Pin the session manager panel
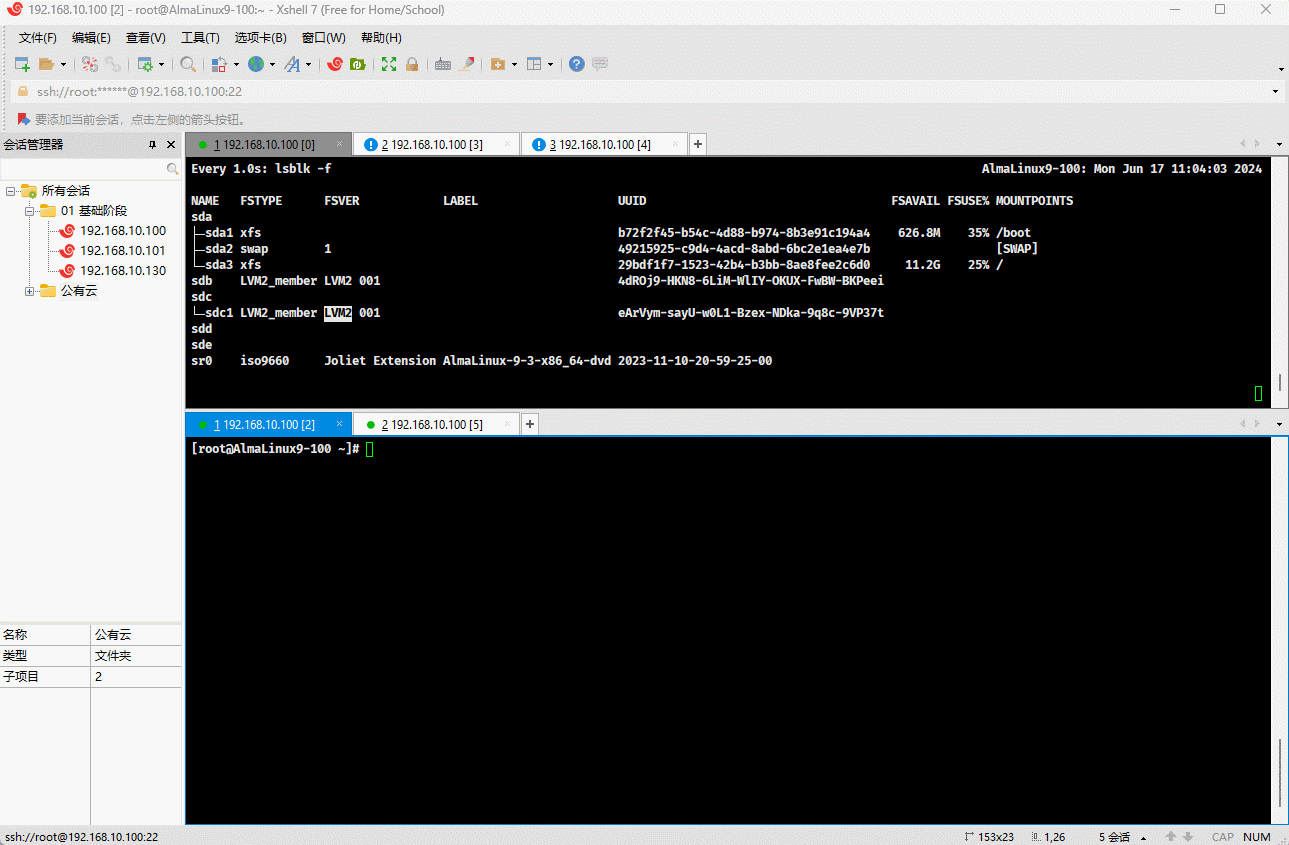 [x=153, y=145]
